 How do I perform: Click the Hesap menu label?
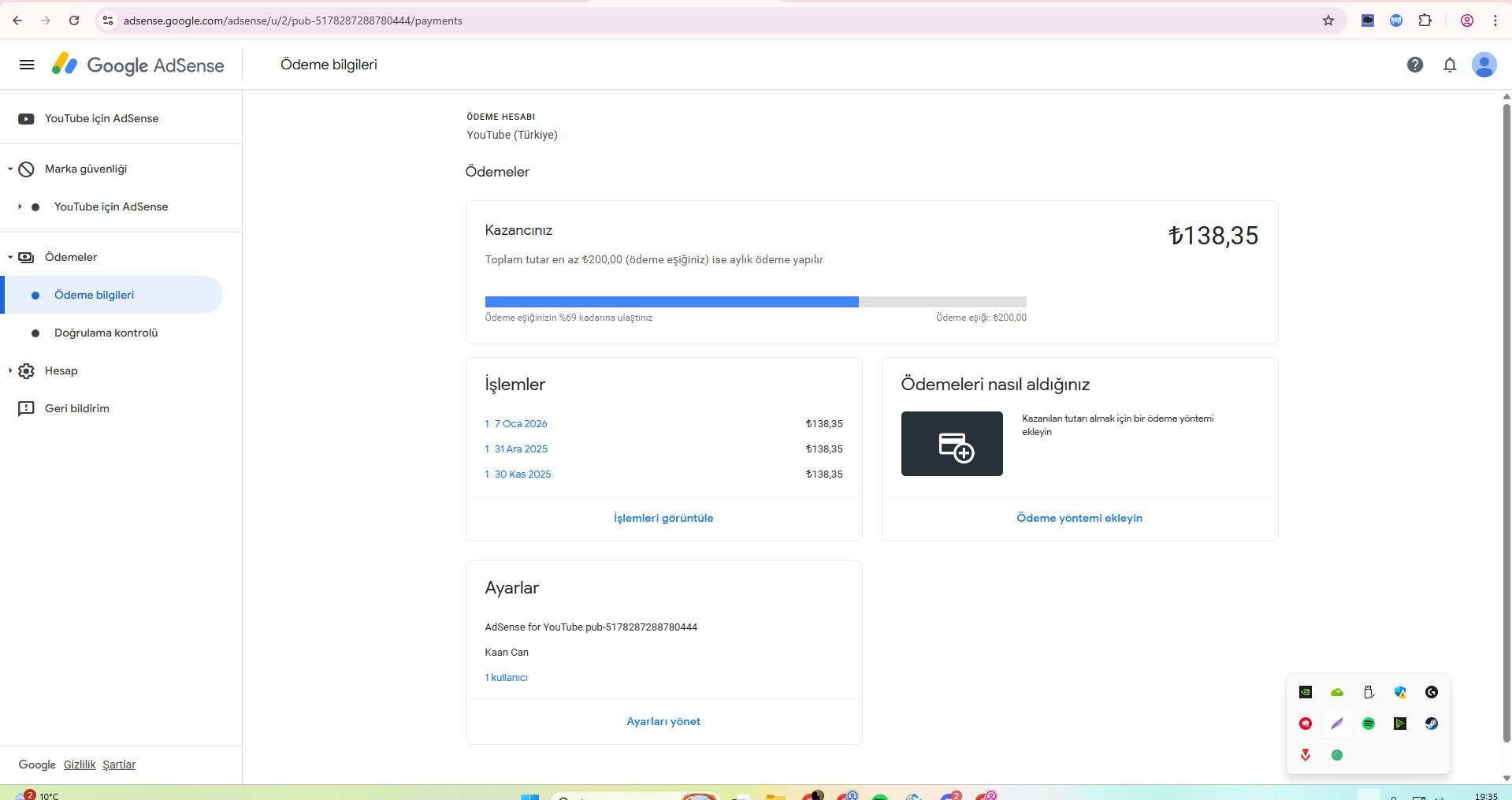point(61,370)
